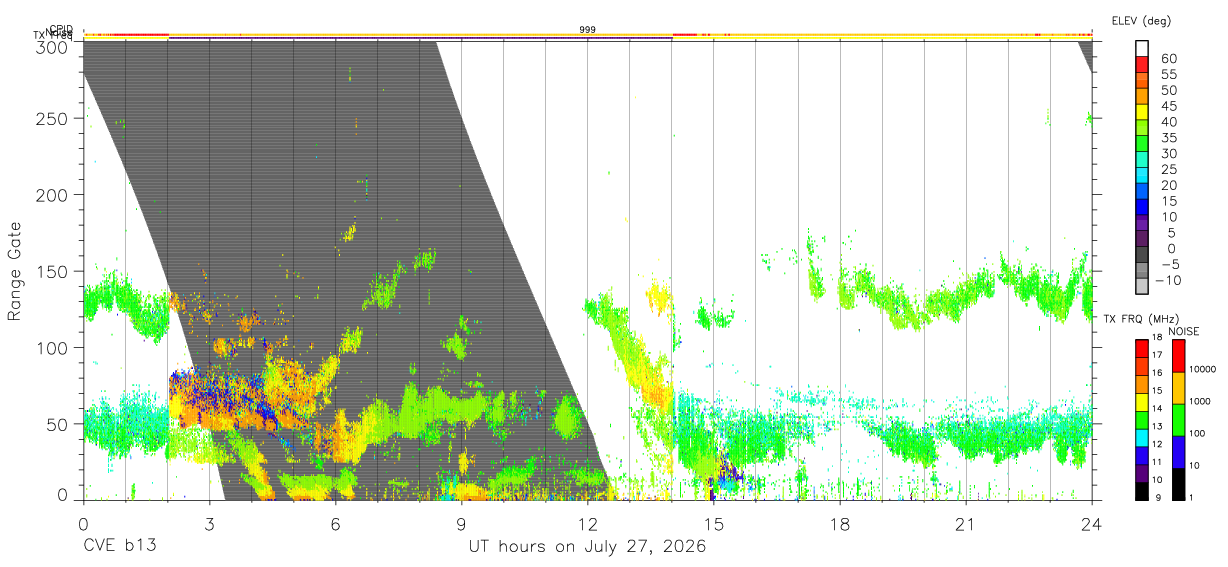Viewport: 1228px width, 567px height.
Task: Click the cyan ELEV segment between 20 and 25
Action: [1142, 176]
